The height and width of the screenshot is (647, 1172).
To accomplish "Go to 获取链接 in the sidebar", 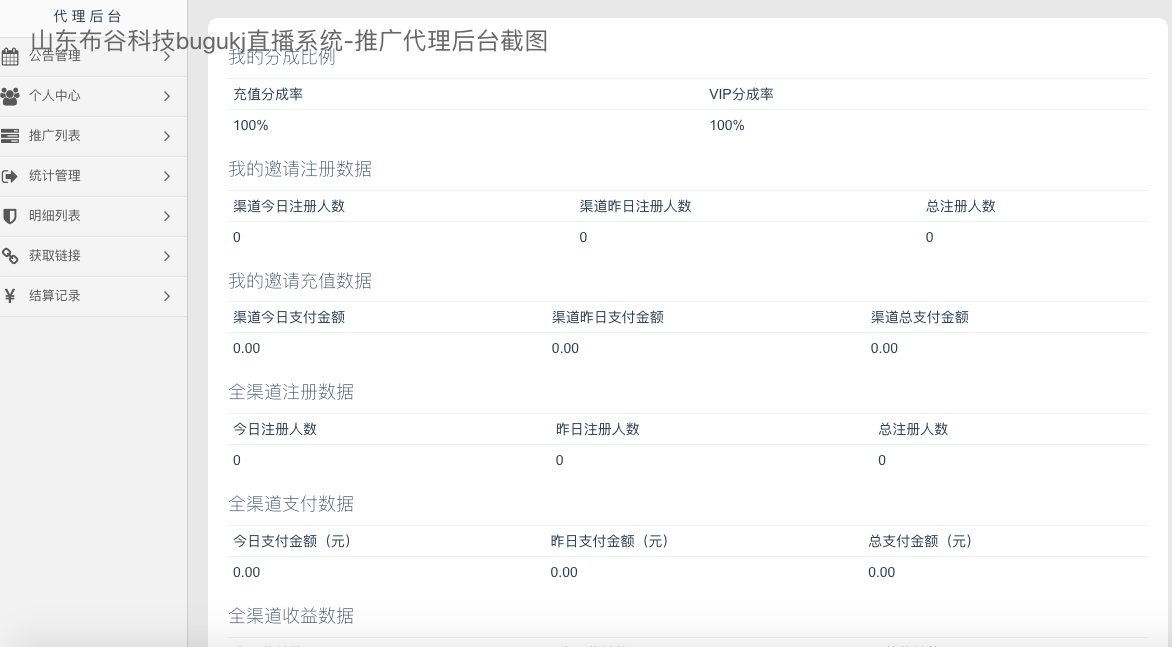I will point(55,256).
